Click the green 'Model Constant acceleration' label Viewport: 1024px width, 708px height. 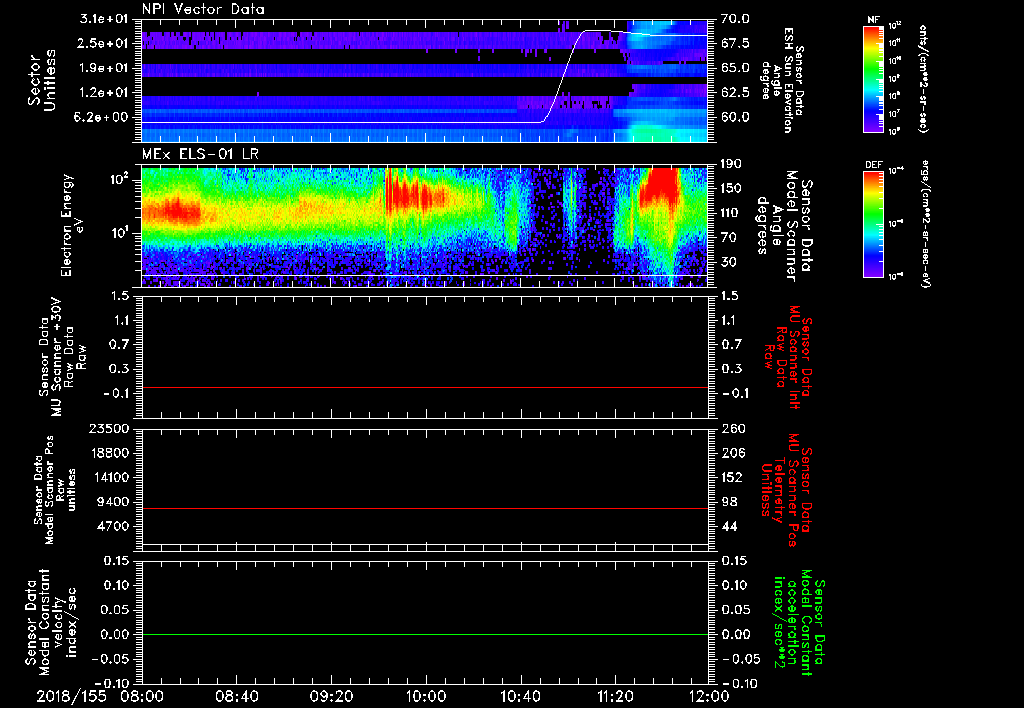coord(799,623)
